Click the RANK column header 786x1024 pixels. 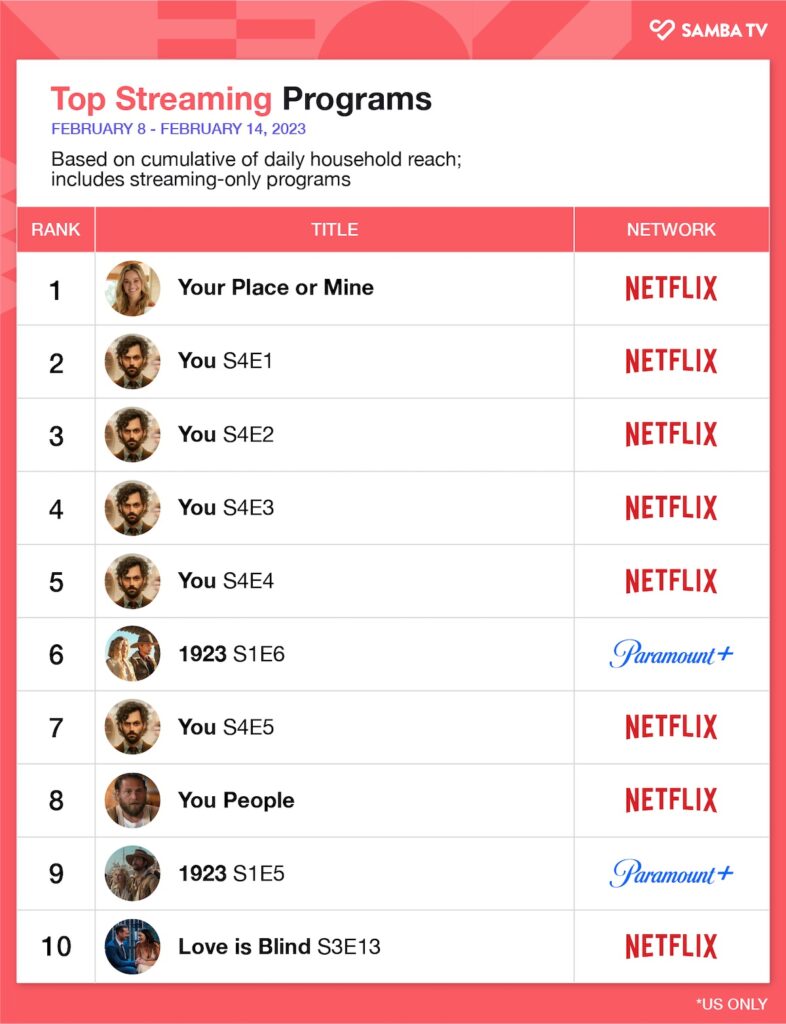click(x=56, y=230)
